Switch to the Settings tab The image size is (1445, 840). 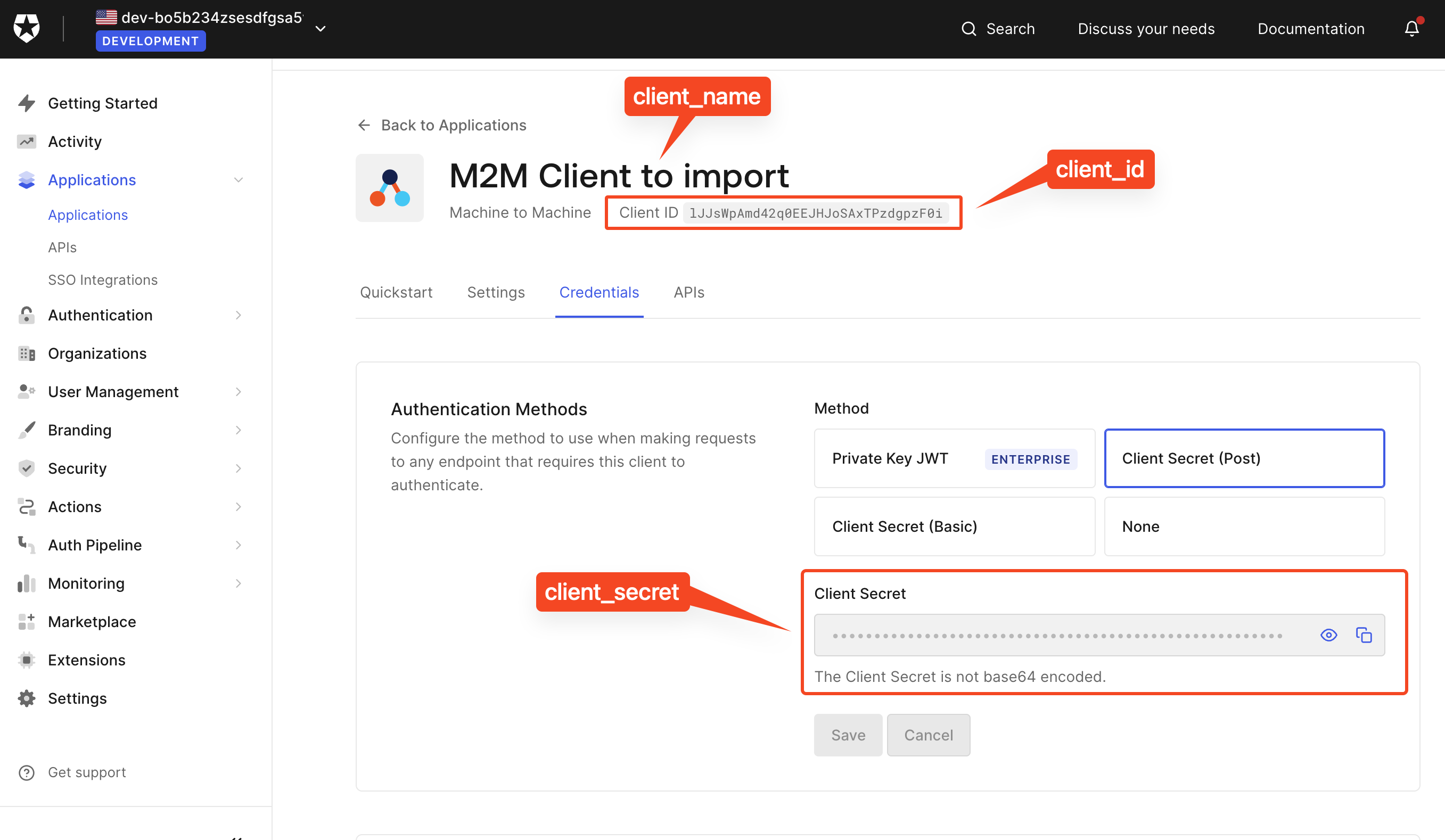tap(495, 291)
